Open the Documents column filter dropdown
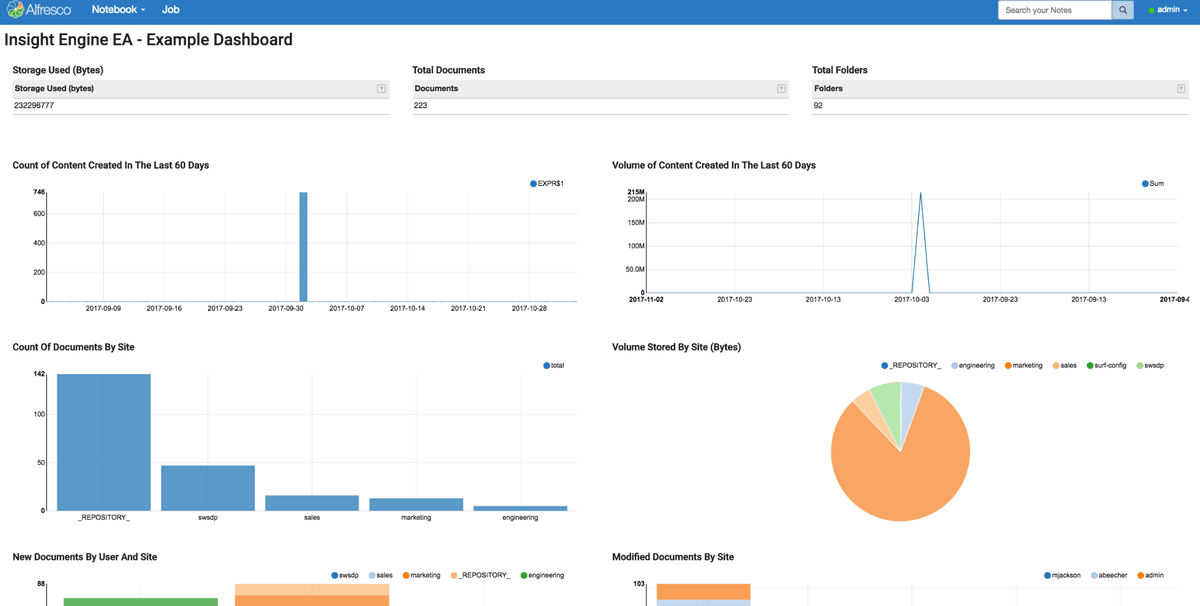This screenshot has width=1200, height=606. pos(781,88)
